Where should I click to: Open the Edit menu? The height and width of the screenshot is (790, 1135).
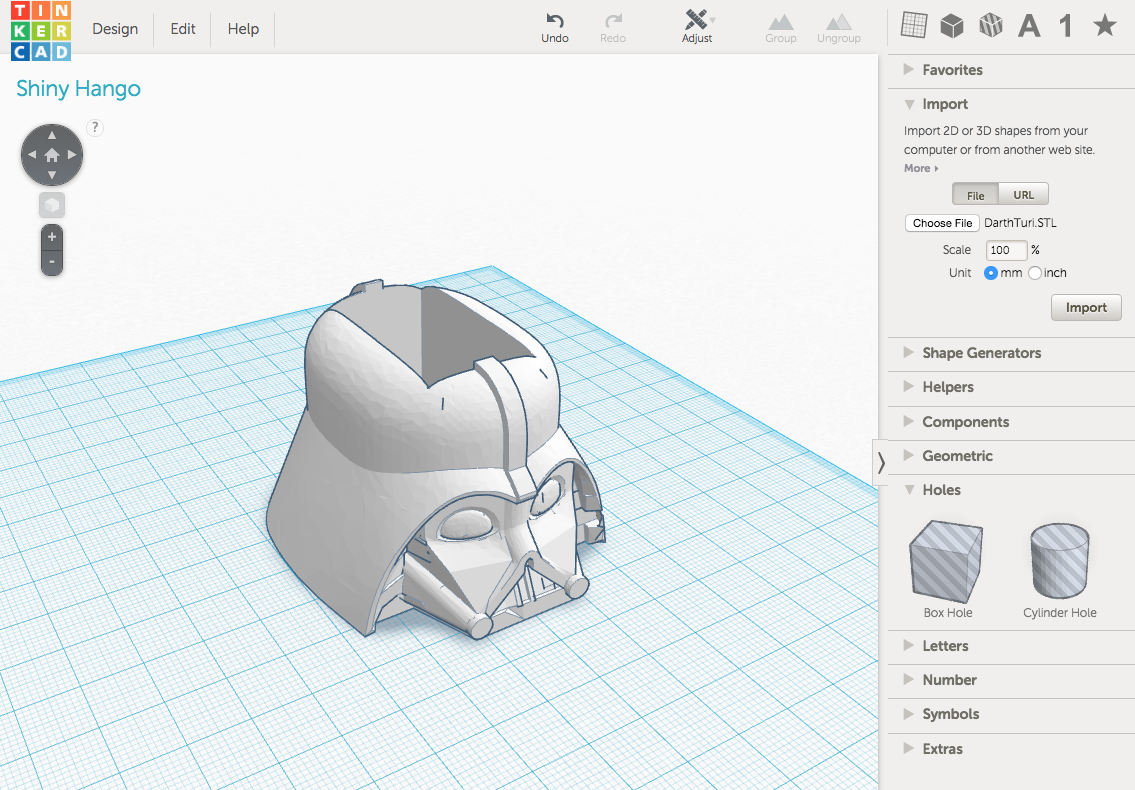click(183, 29)
